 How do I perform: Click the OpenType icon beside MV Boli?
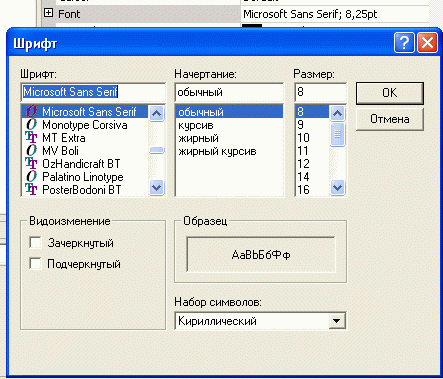(x=31, y=151)
